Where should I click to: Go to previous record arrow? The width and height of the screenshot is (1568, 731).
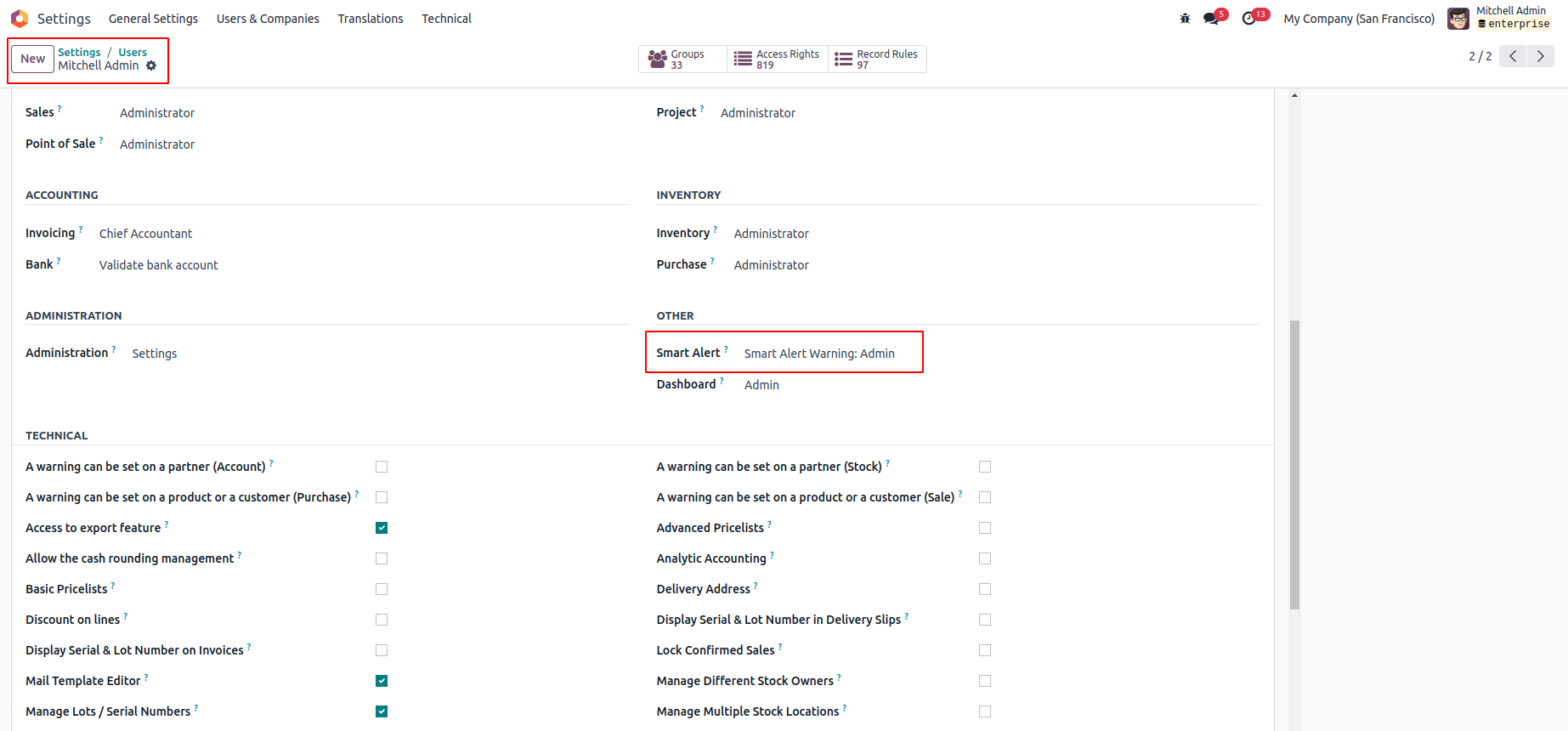point(1513,56)
